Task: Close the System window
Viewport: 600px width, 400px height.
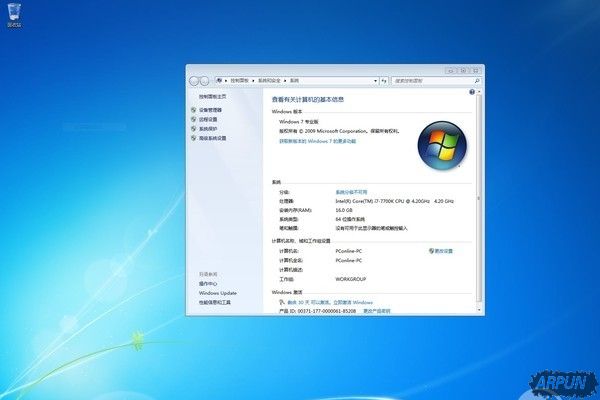Action: click(x=476, y=70)
